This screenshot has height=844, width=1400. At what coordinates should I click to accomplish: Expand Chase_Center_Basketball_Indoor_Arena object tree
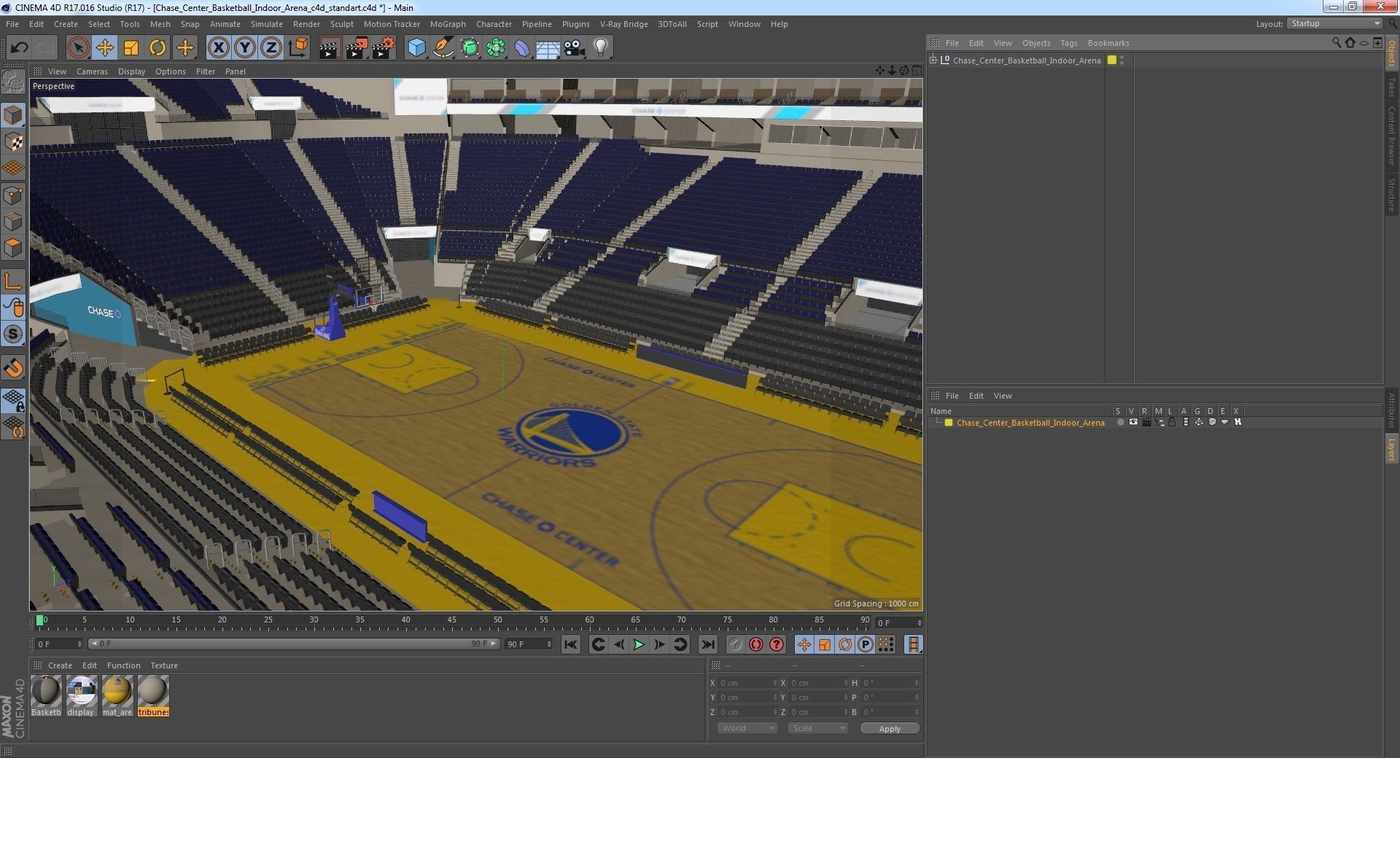click(933, 60)
